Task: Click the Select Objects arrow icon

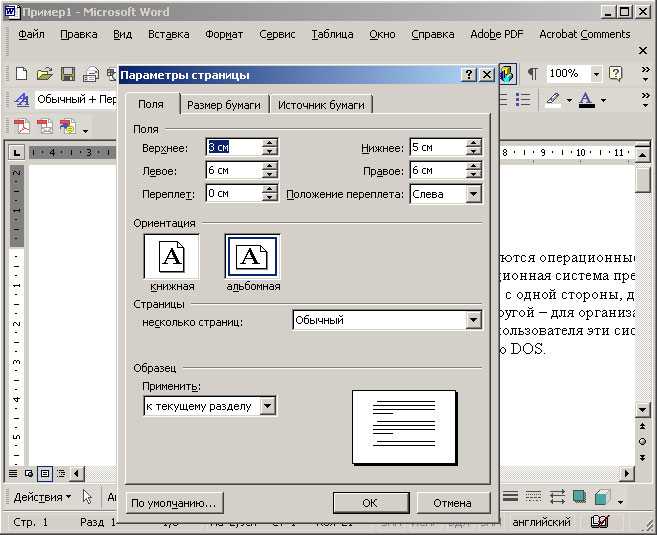Action: [x=87, y=496]
